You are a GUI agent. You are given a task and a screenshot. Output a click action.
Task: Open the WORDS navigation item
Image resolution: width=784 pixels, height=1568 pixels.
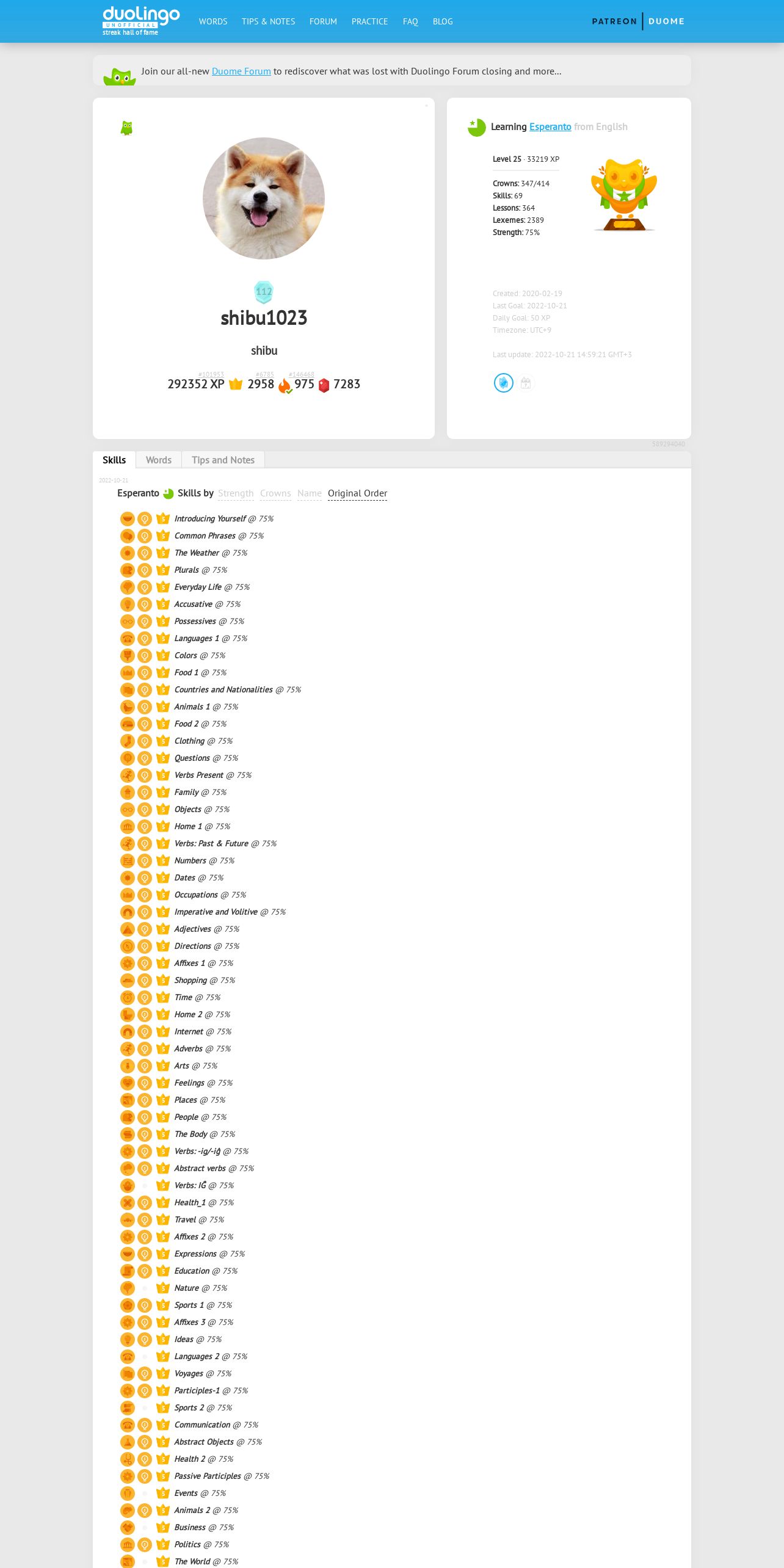(x=213, y=21)
